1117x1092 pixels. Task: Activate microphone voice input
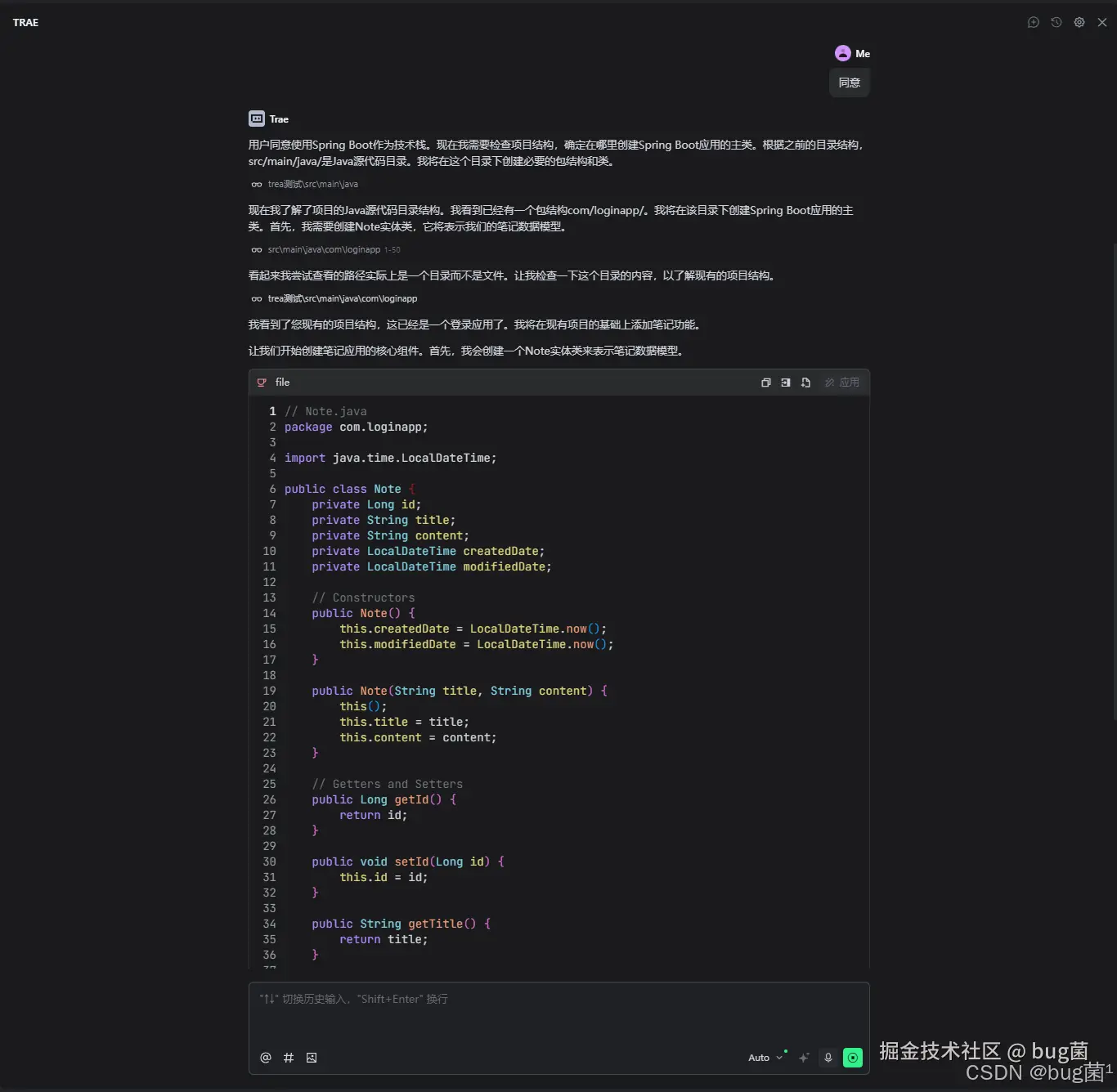tap(828, 1058)
